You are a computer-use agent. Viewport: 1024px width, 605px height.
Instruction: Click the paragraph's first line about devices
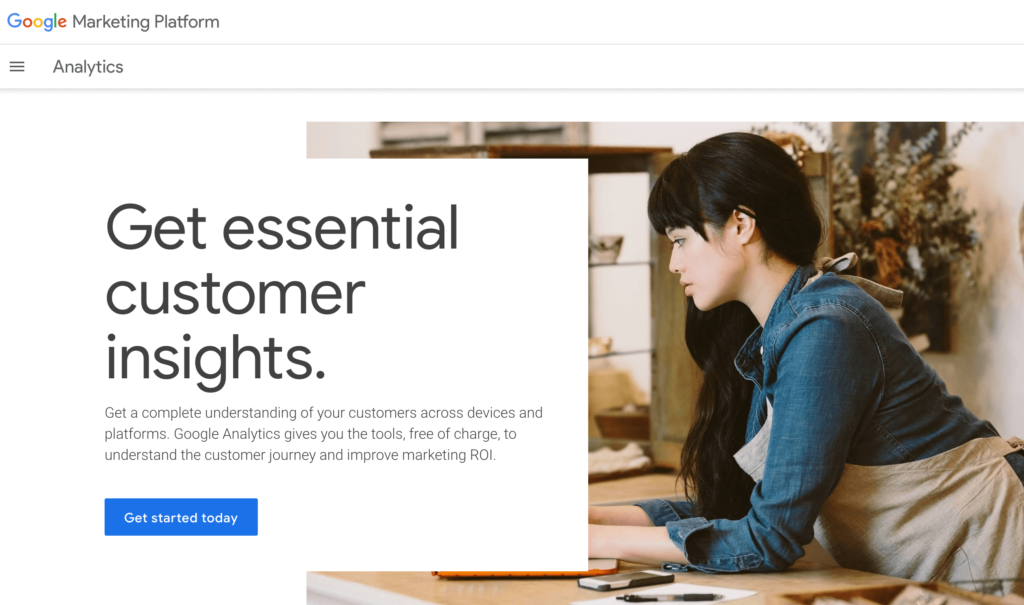(x=323, y=413)
